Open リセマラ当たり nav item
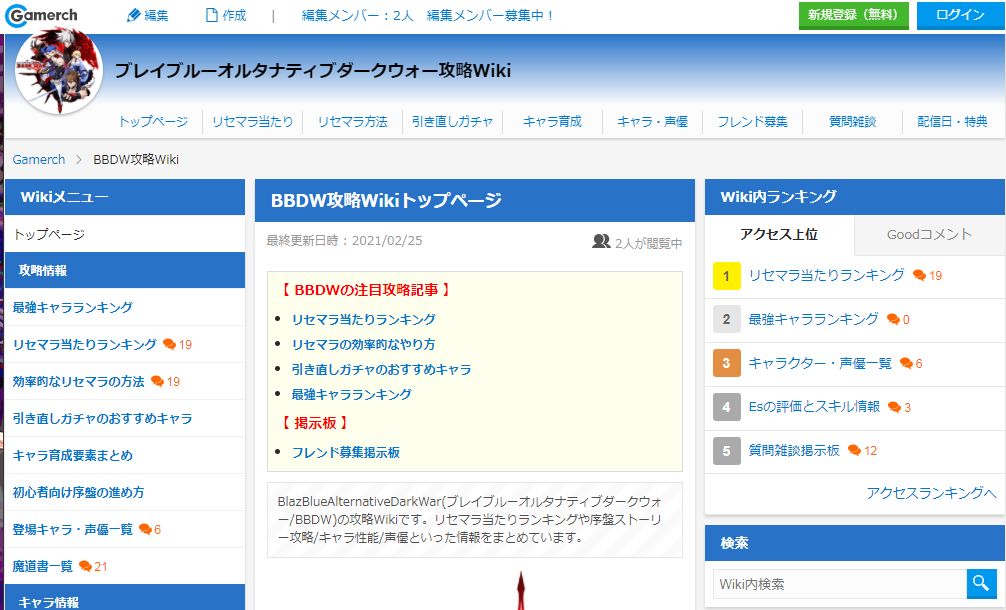The width and height of the screenshot is (1006, 610). (x=252, y=121)
